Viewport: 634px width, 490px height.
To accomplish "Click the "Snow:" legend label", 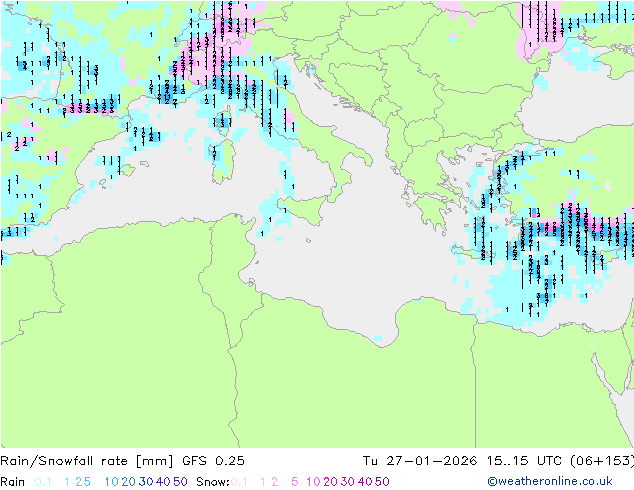I will point(213,482).
